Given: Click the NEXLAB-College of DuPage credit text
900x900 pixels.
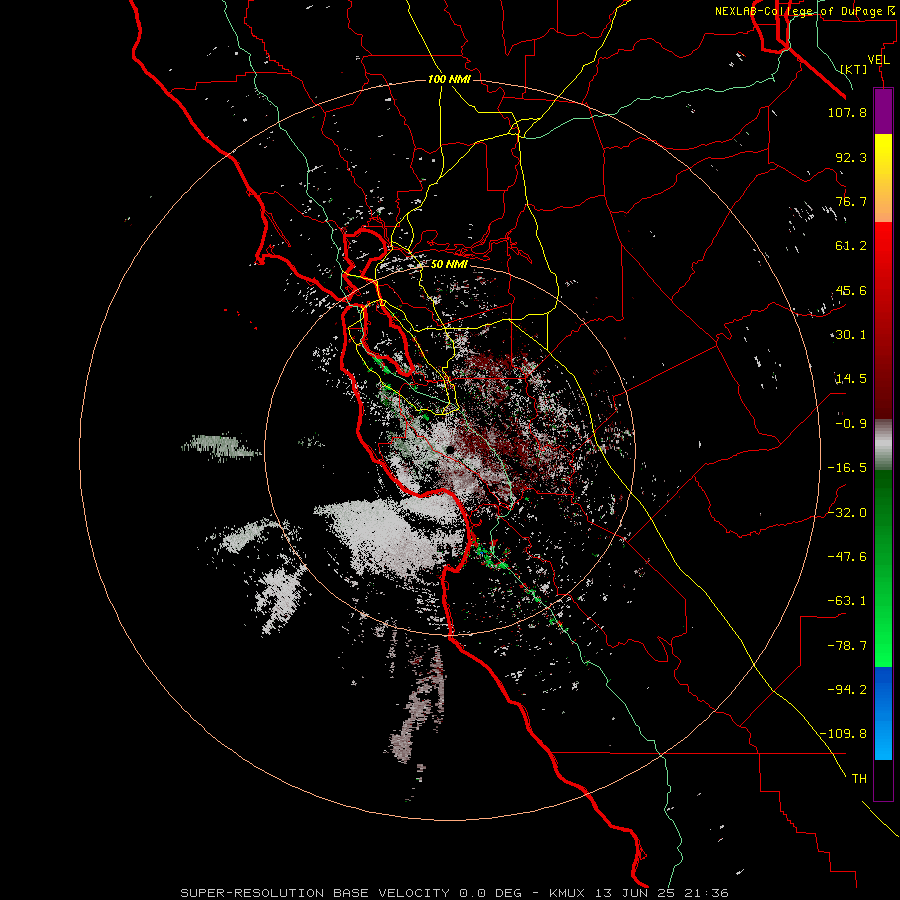Looking at the screenshot, I should [804, 11].
